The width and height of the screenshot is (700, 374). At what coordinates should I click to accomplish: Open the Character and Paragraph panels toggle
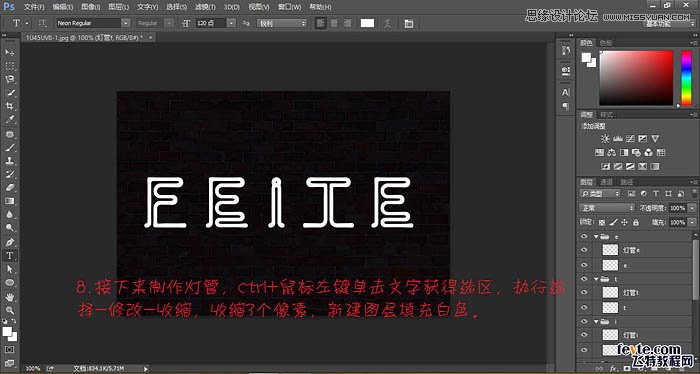[408, 23]
